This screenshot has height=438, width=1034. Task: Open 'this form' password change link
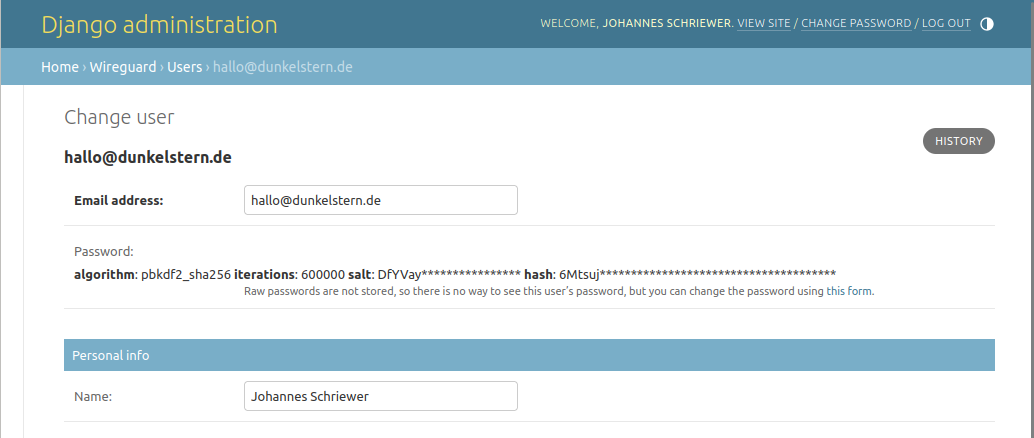pos(849,291)
